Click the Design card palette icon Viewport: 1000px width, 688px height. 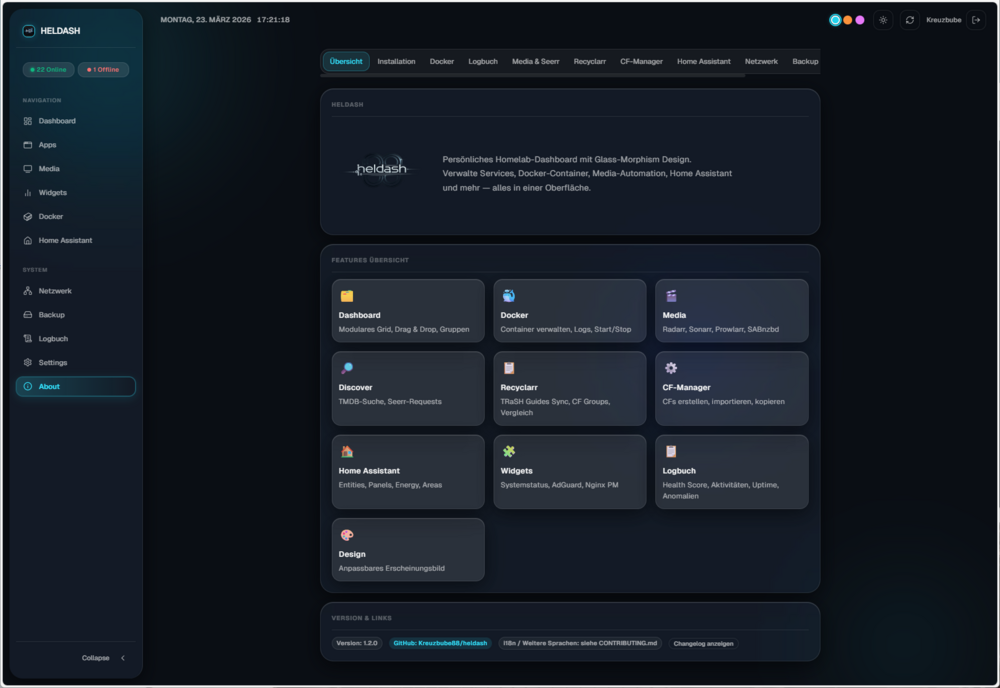click(x=347, y=535)
